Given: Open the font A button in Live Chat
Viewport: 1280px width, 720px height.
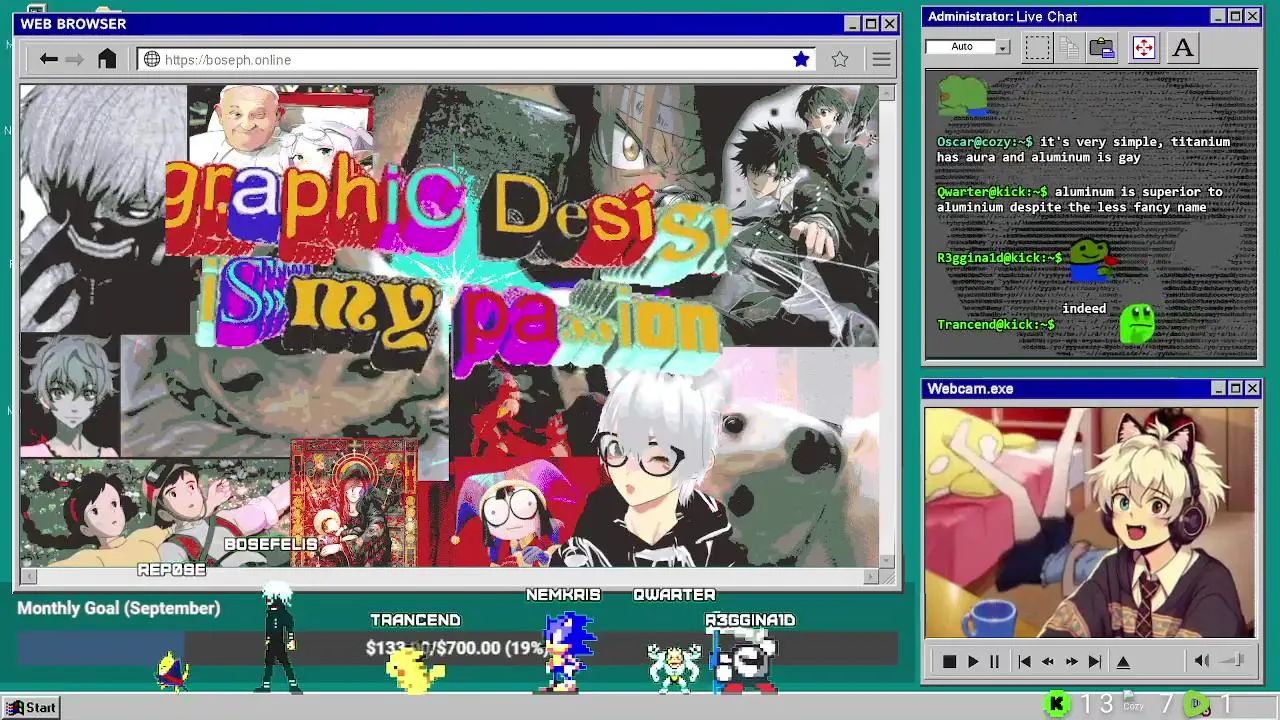Looking at the screenshot, I should (1183, 47).
